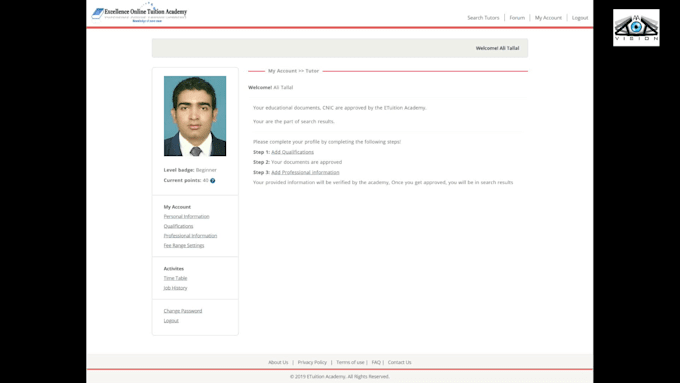Open the FAQ footer link
The width and height of the screenshot is (680, 383).
(376, 362)
